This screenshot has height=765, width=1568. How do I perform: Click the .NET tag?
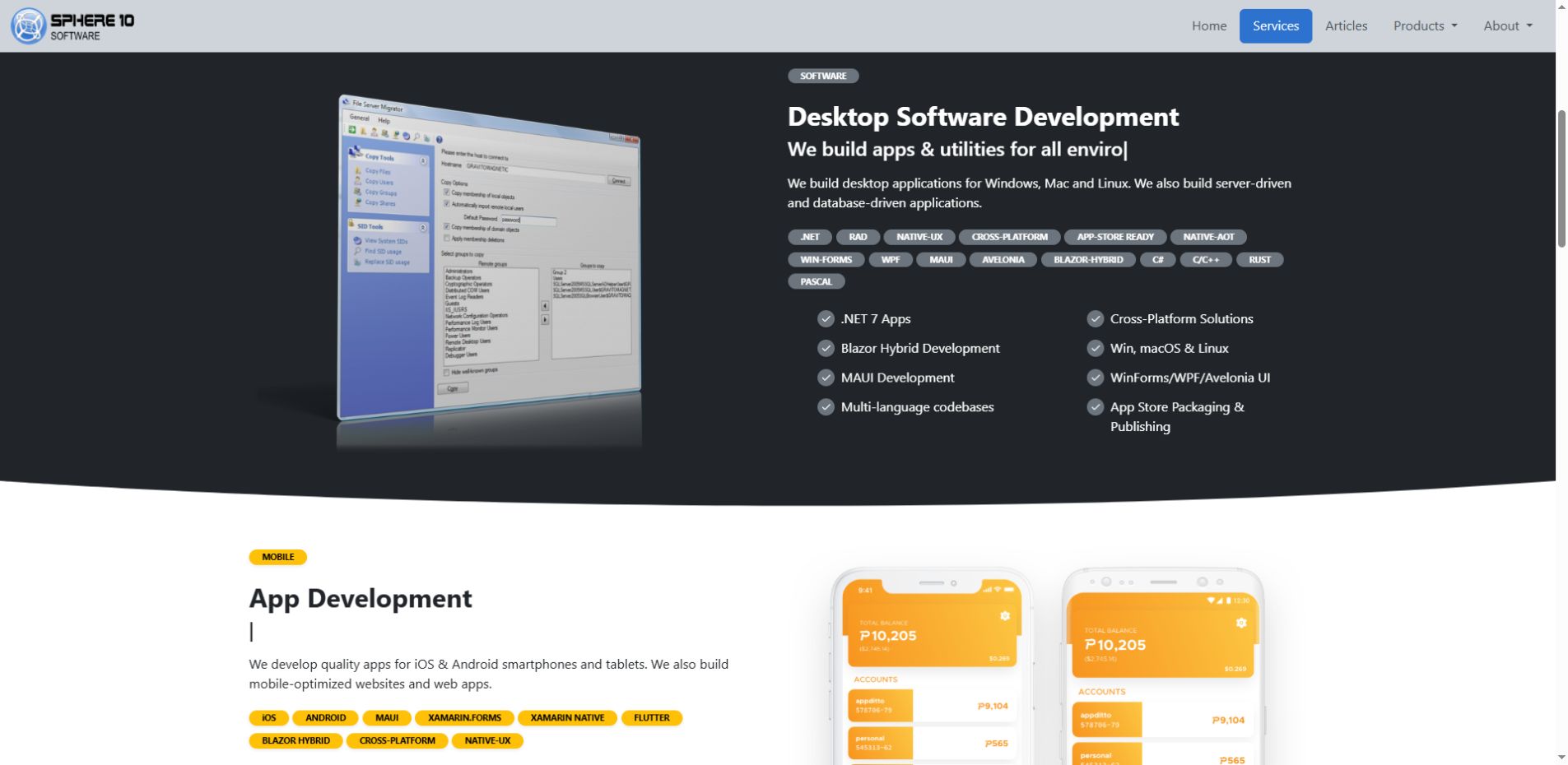[x=810, y=237]
